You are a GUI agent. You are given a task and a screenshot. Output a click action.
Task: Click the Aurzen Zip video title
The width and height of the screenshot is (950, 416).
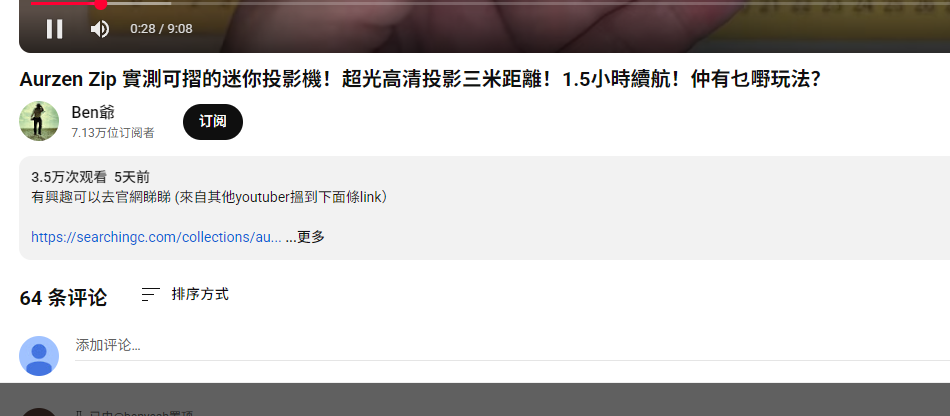pyautogui.click(x=420, y=79)
